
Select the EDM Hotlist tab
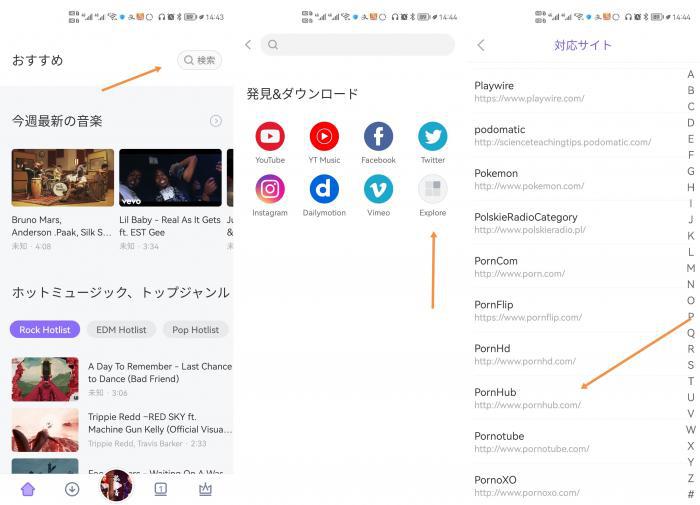(121, 330)
